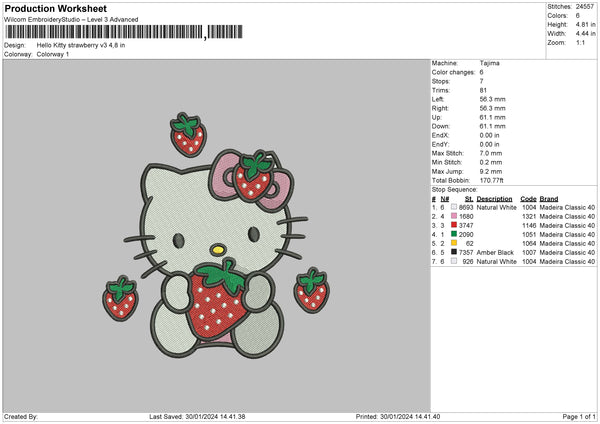Click the N# column header
Image resolution: width=600 pixels, height=424 pixels.
(x=445, y=199)
